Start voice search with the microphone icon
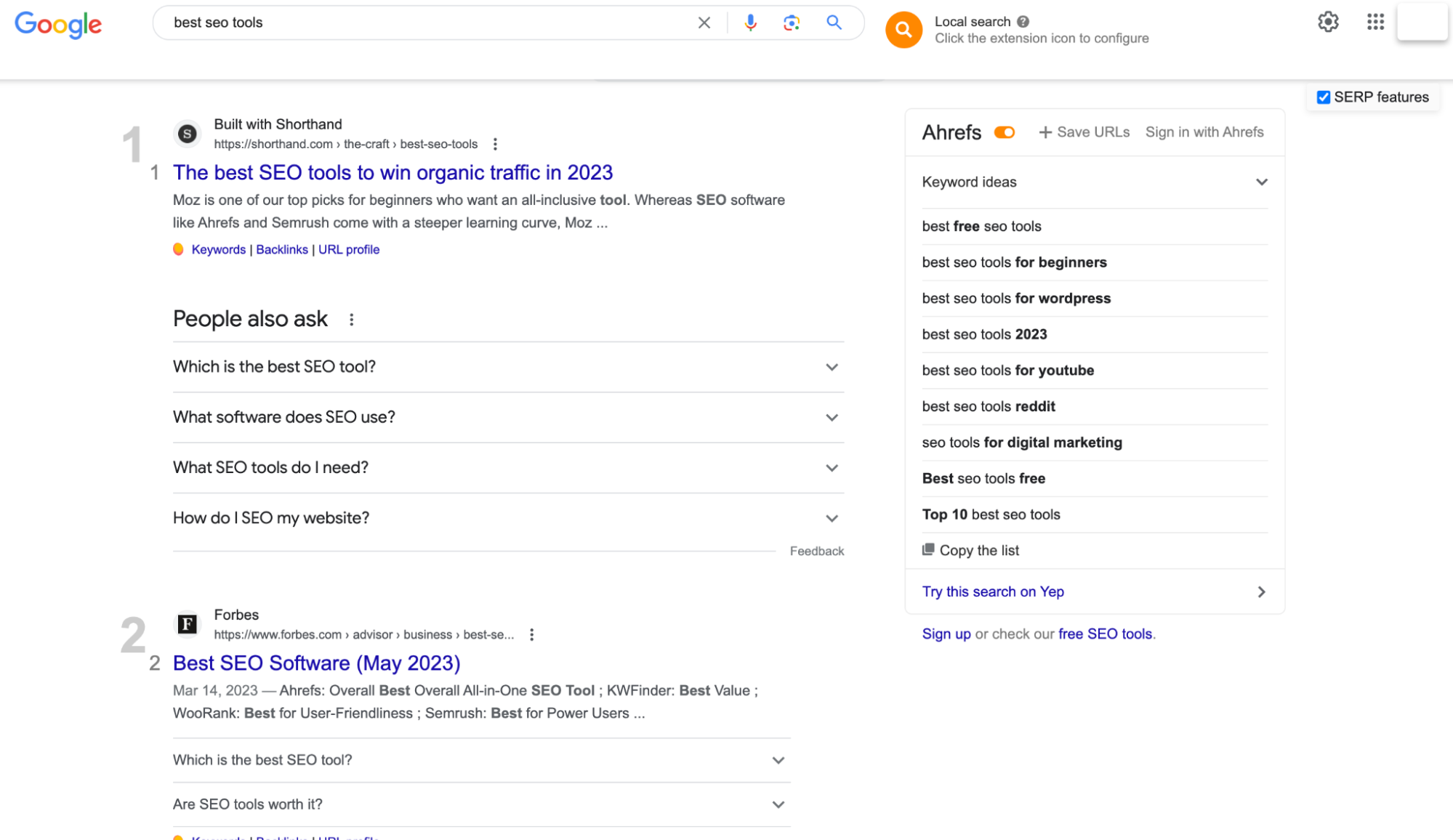The image size is (1453, 840). tap(750, 23)
